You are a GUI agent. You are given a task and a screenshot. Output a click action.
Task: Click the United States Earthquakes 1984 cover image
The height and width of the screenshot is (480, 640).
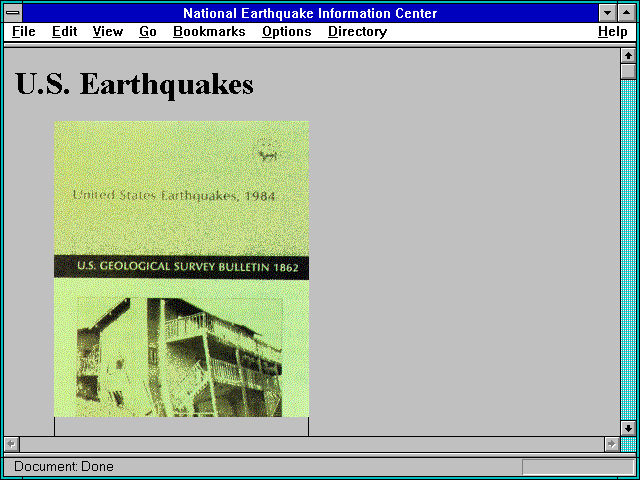coord(181,269)
